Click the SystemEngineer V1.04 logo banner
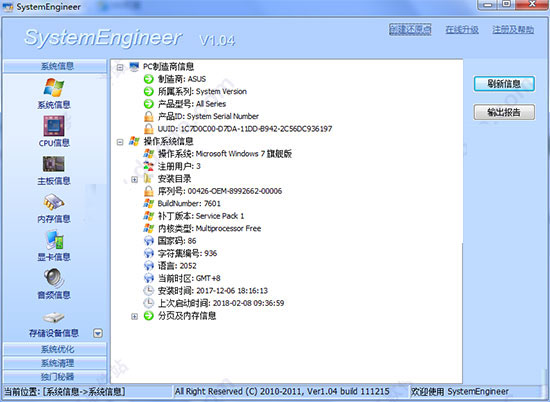 [129, 38]
